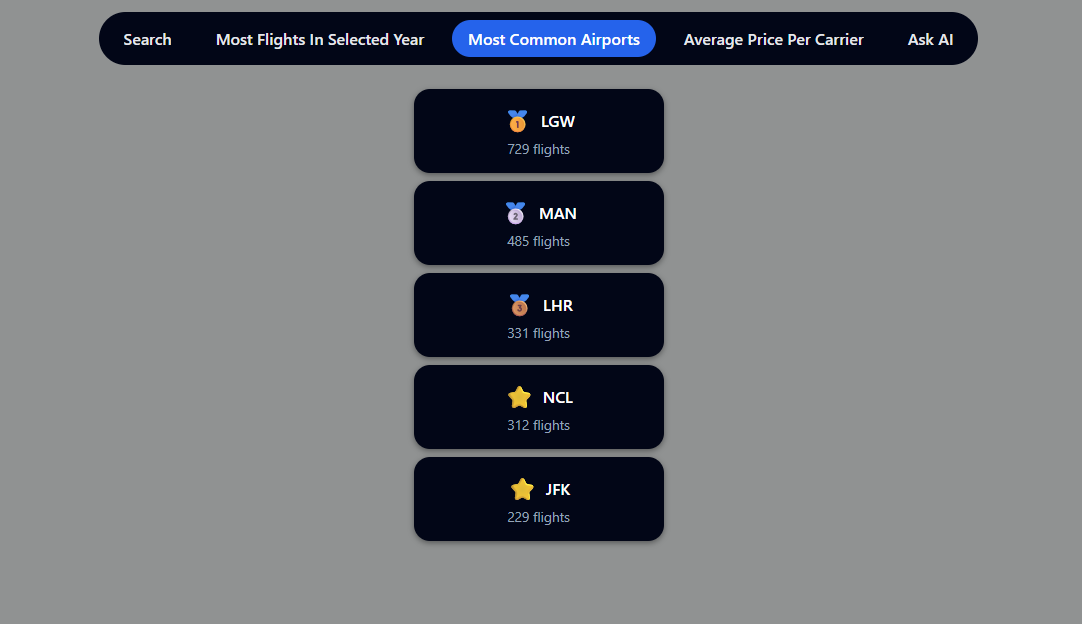1082x624 pixels.
Task: Click the NCL airport code label
Action: pyautogui.click(x=558, y=398)
